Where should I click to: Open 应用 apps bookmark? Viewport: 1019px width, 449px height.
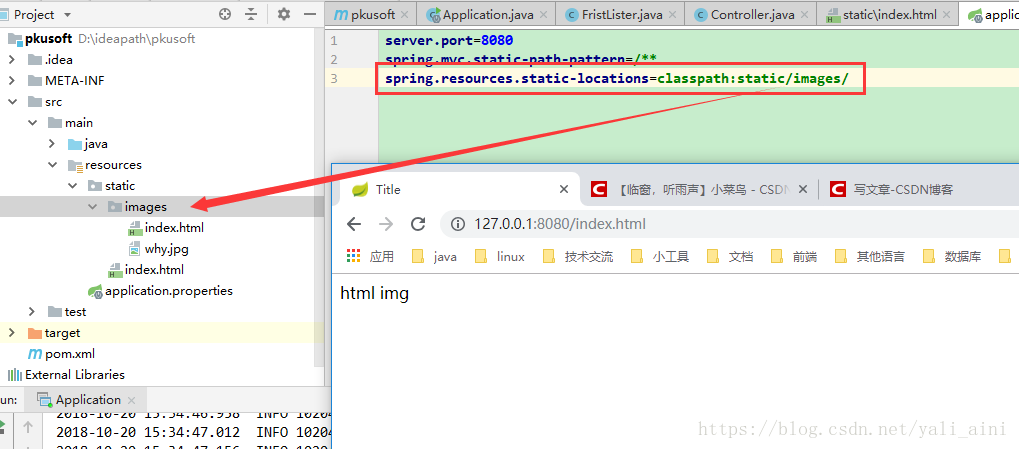point(370,257)
